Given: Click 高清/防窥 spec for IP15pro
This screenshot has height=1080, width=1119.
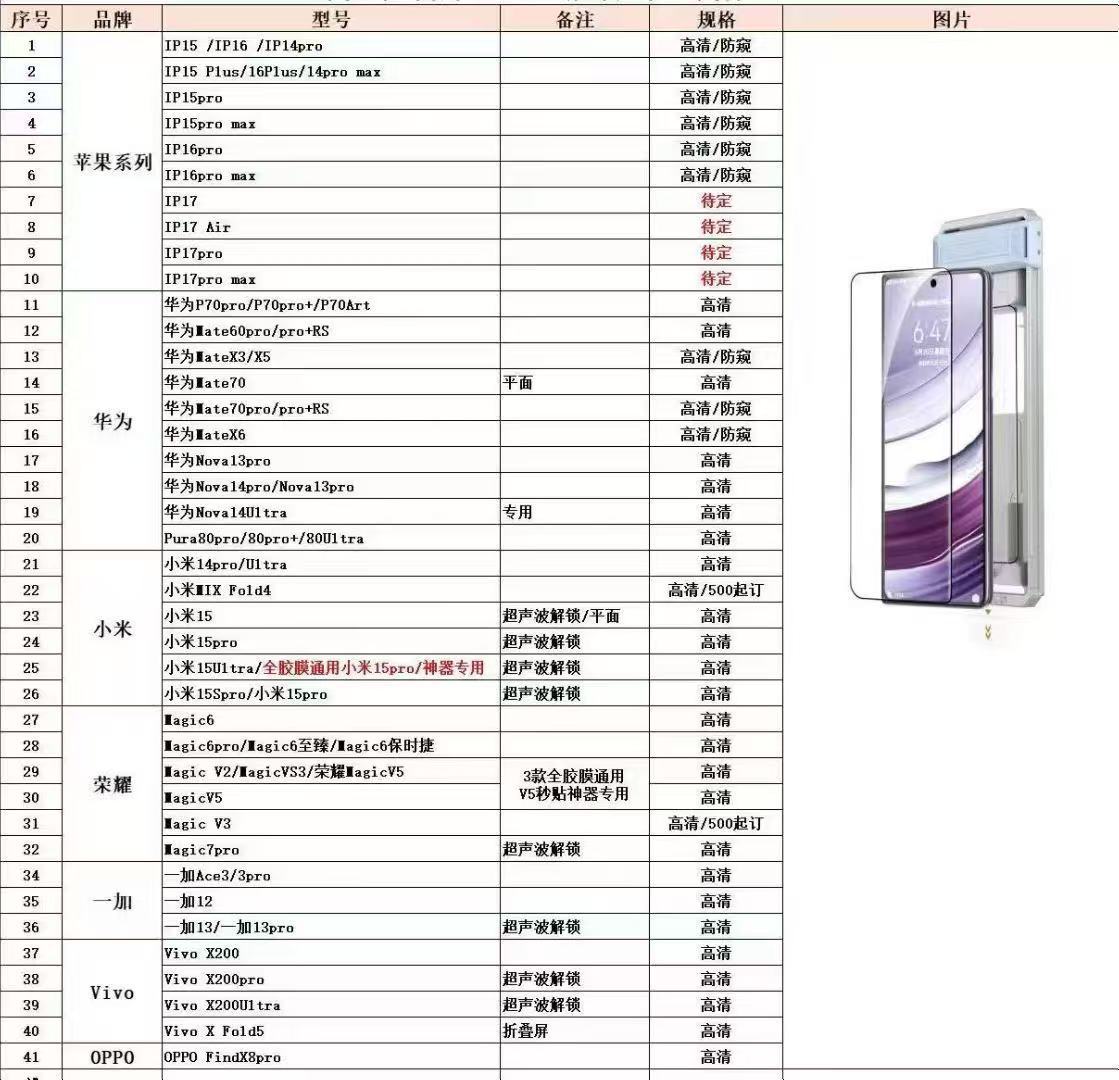Looking at the screenshot, I should (x=716, y=97).
